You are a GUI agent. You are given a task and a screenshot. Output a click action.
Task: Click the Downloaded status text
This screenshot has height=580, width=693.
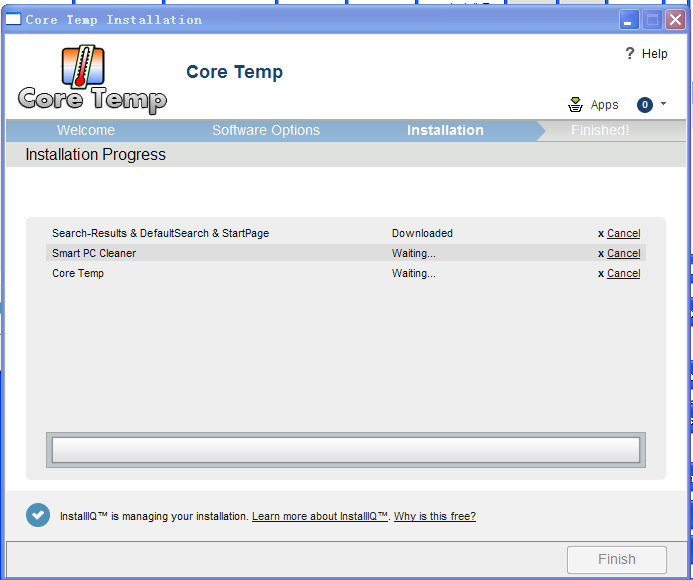422,233
